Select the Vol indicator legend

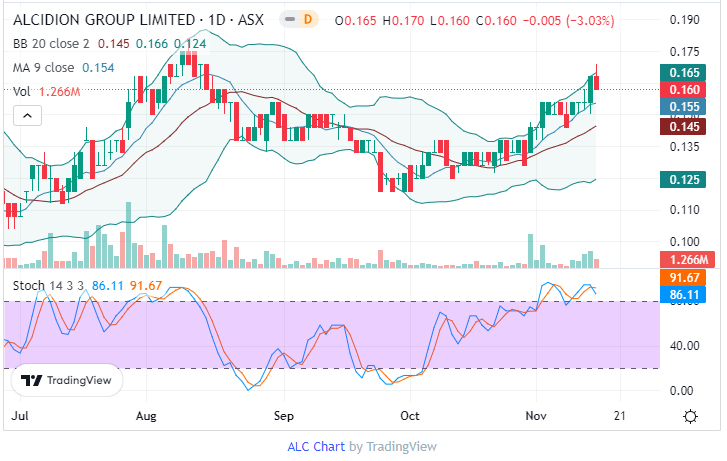22,91
